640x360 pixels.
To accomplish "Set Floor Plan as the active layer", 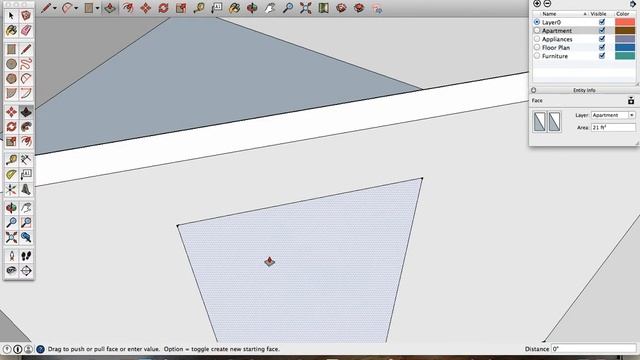I will tap(537, 47).
